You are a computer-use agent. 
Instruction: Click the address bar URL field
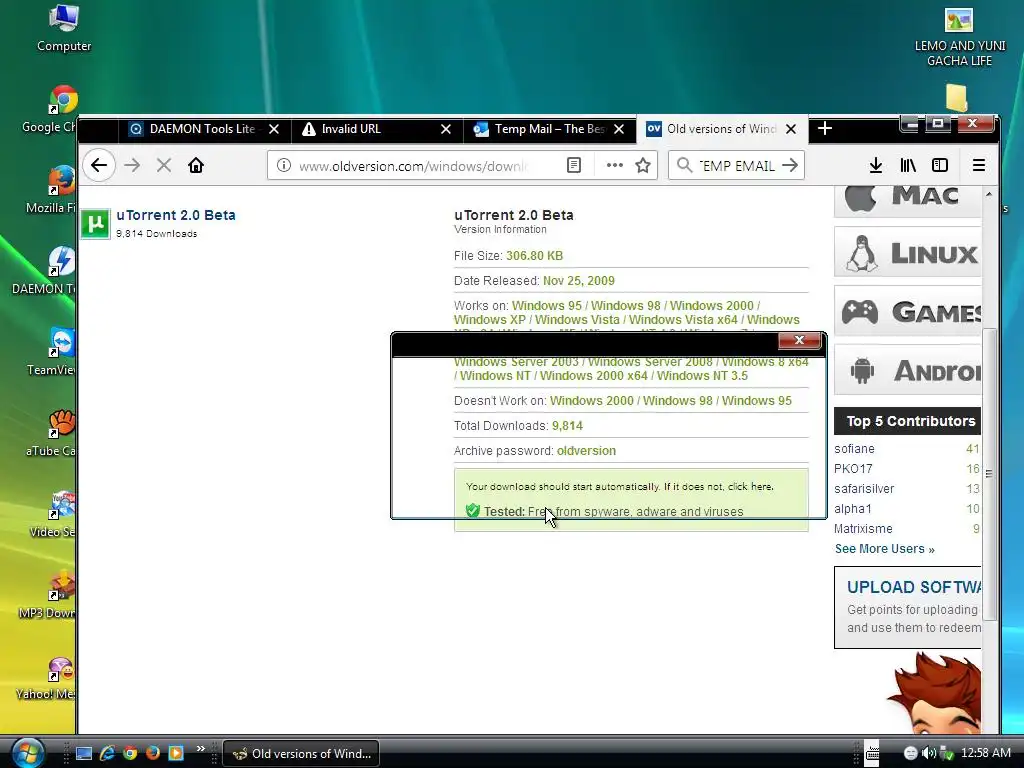click(413, 166)
